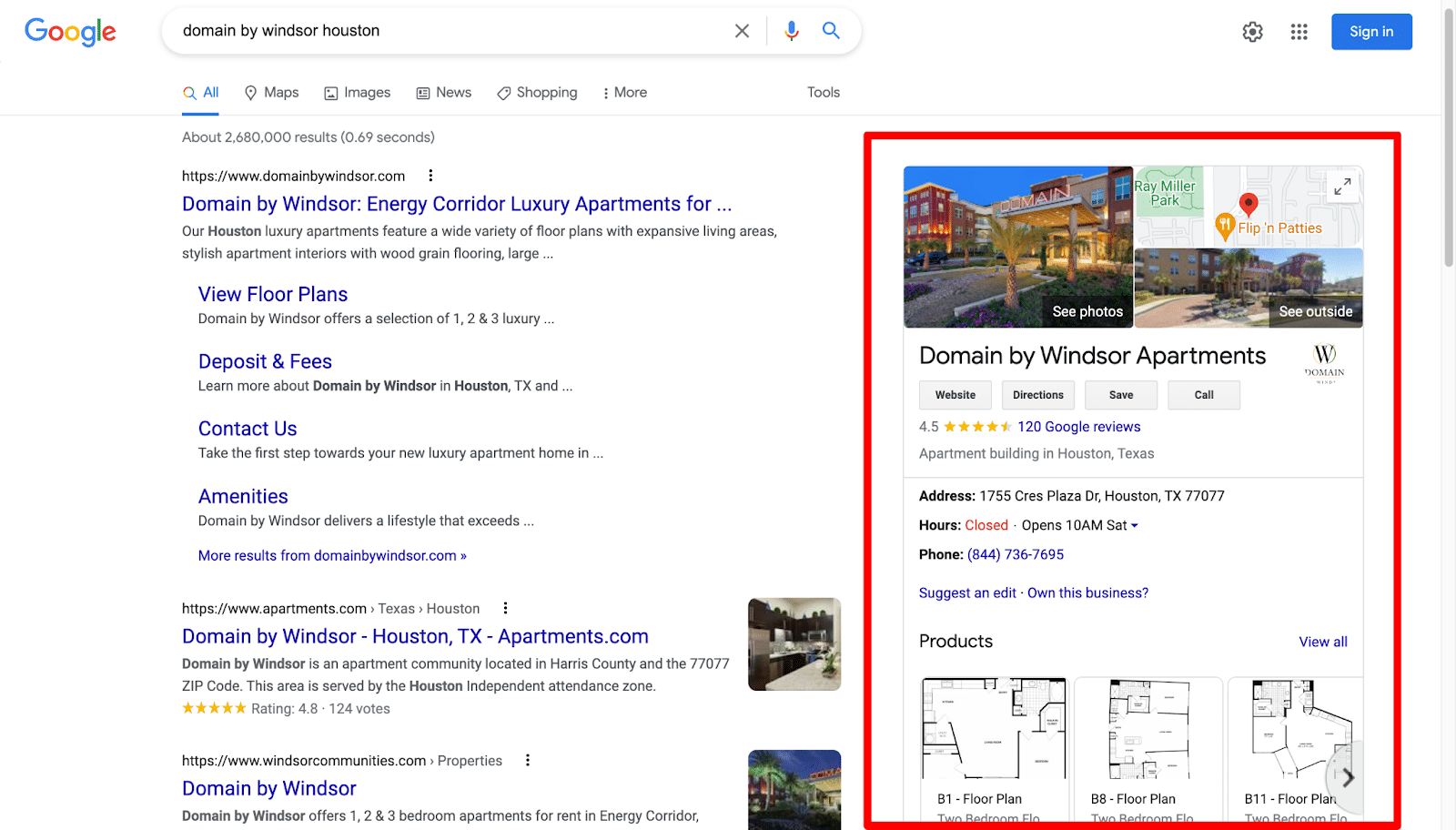Click the Domain Windsor logo in panel
The image size is (1456, 830).
[x=1325, y=363]
